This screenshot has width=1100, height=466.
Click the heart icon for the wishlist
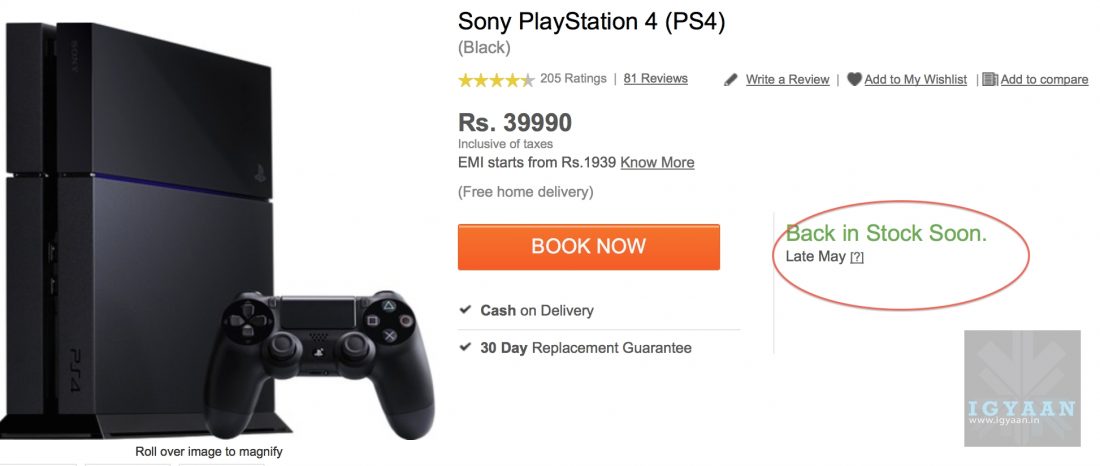click(x=854, y=79)
